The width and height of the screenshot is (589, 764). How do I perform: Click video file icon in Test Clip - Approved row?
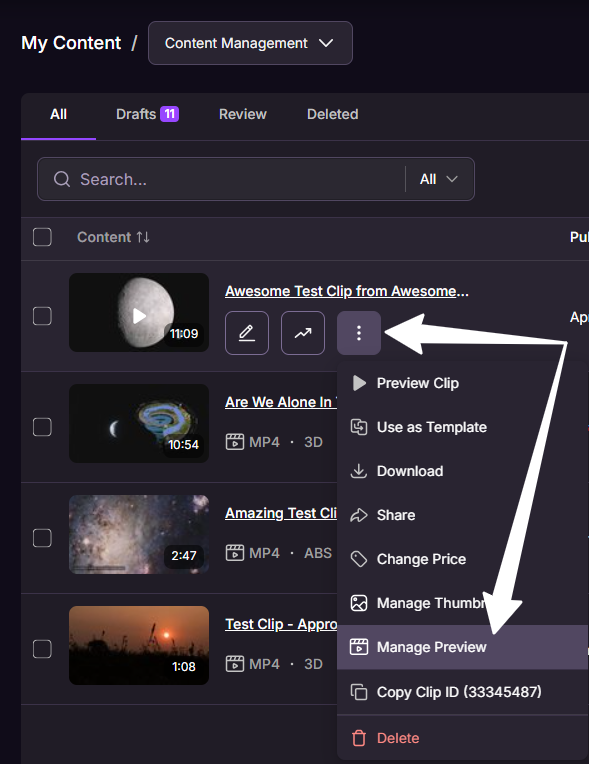(x=235, y=664)
